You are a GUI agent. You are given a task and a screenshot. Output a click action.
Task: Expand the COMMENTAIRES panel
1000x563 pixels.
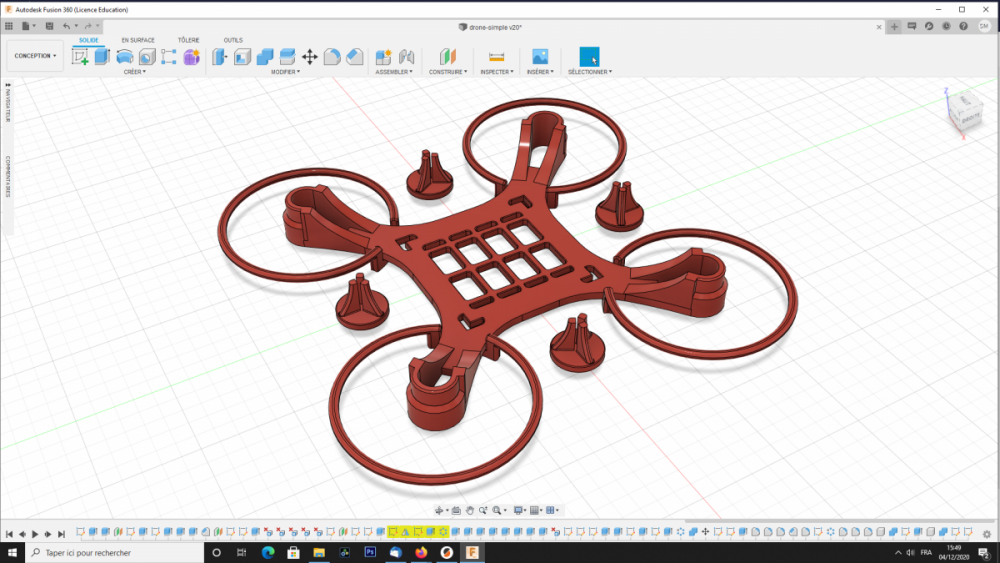pyautogui.click(x=8, y=177)
